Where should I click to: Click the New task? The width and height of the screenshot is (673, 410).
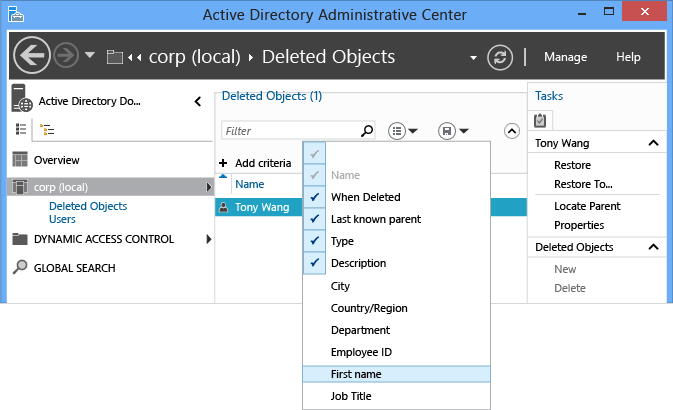[565, 269]
